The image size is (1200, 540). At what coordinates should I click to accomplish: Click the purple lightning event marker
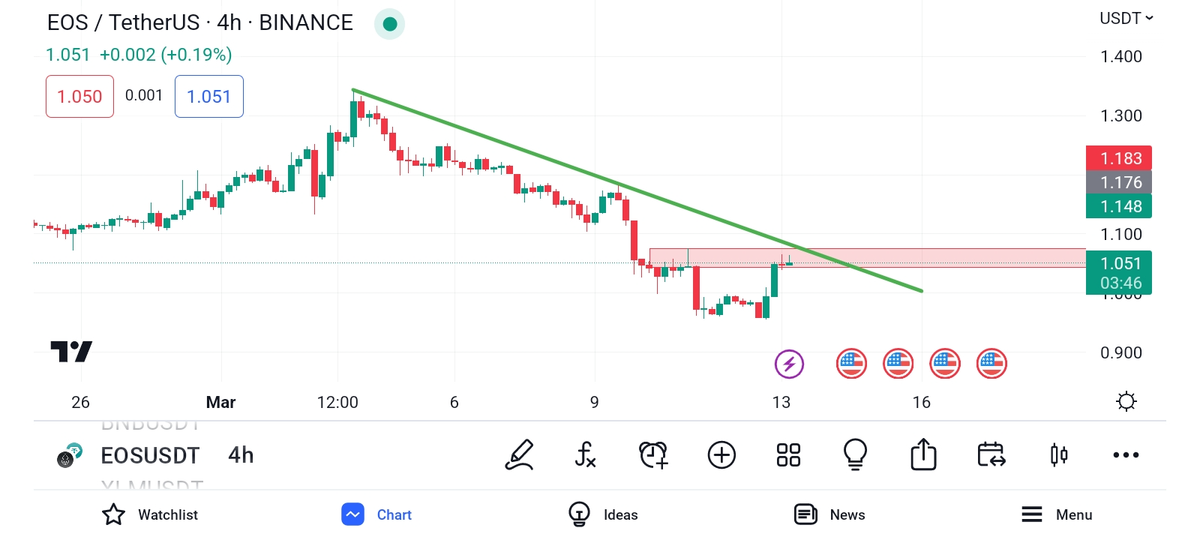[x=789, y=364]
